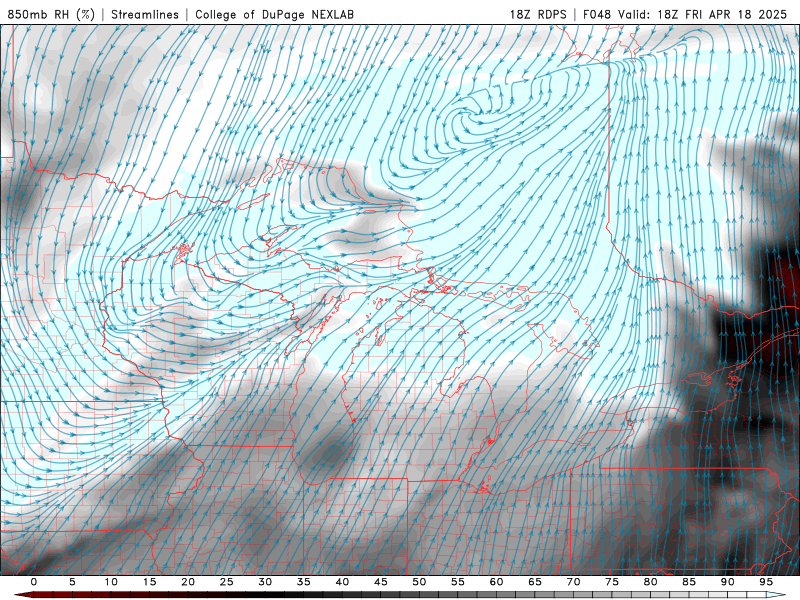Image resolution: width=800 pixels, height=600 pixels.
Task: Click the "65" value on color bar
Action: tap(535, 582)
